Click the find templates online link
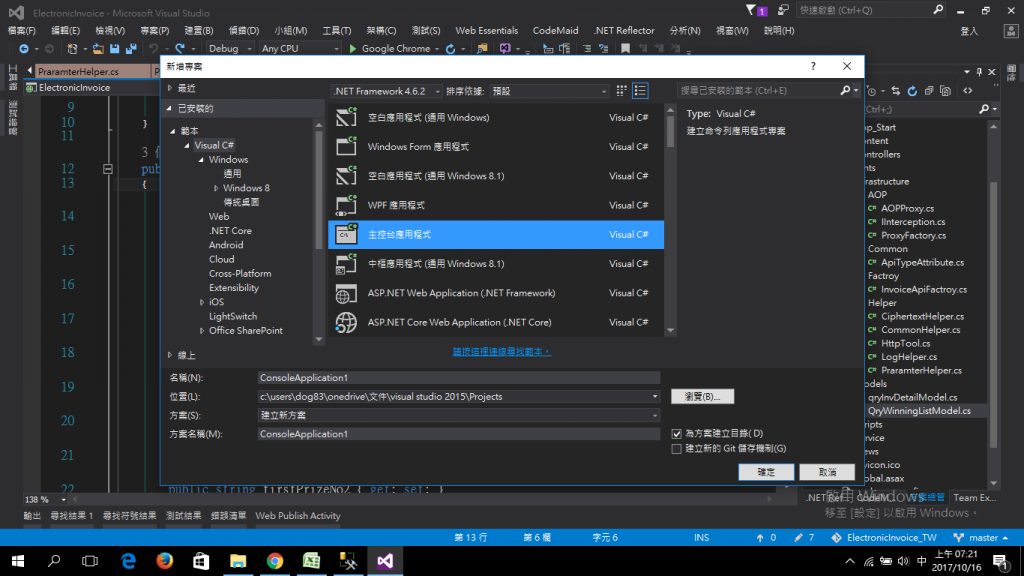 [x=502, y=351]
